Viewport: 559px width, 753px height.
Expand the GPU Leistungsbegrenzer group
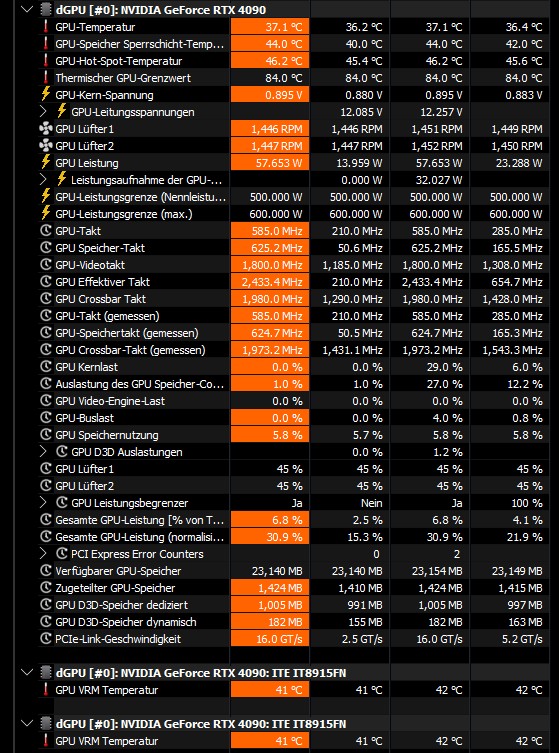(43, 503)
